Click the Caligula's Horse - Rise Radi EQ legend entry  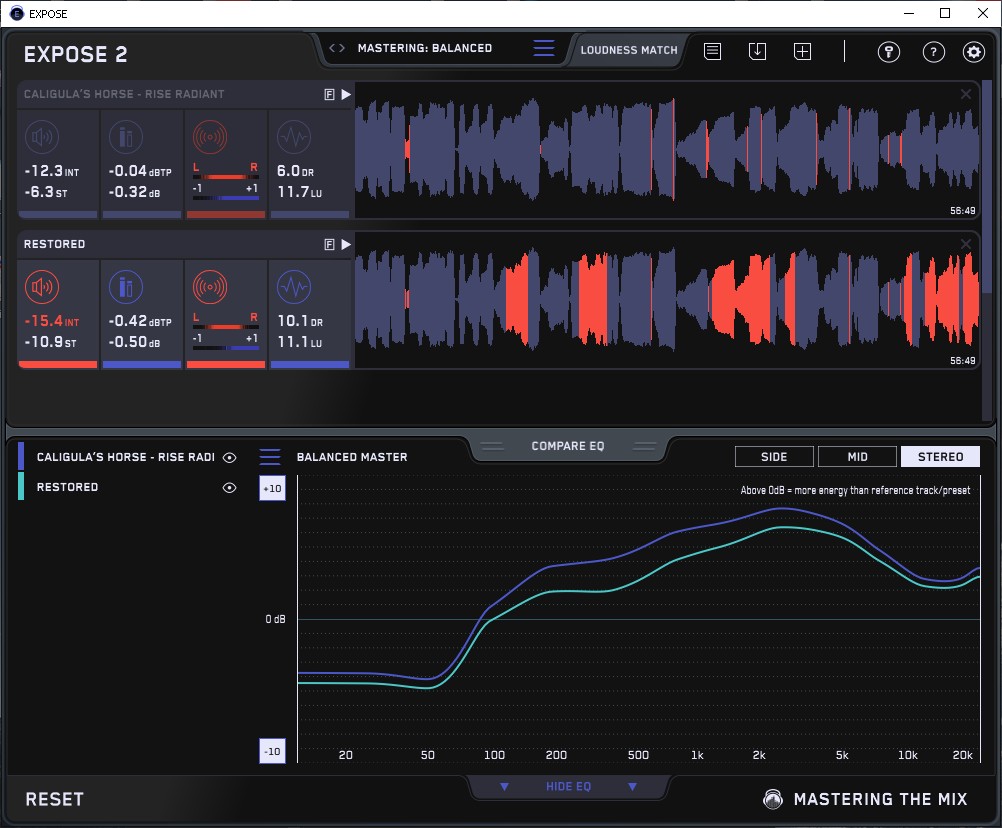pos(125,457)
